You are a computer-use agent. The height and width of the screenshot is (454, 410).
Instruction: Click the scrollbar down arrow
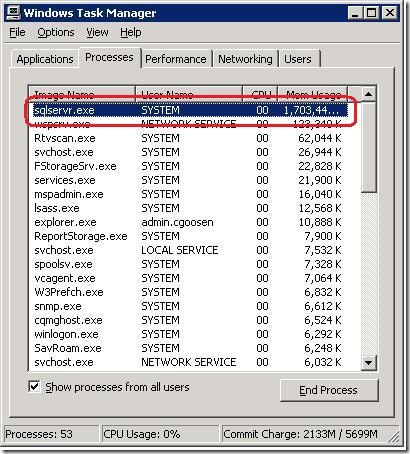[368, 362]
